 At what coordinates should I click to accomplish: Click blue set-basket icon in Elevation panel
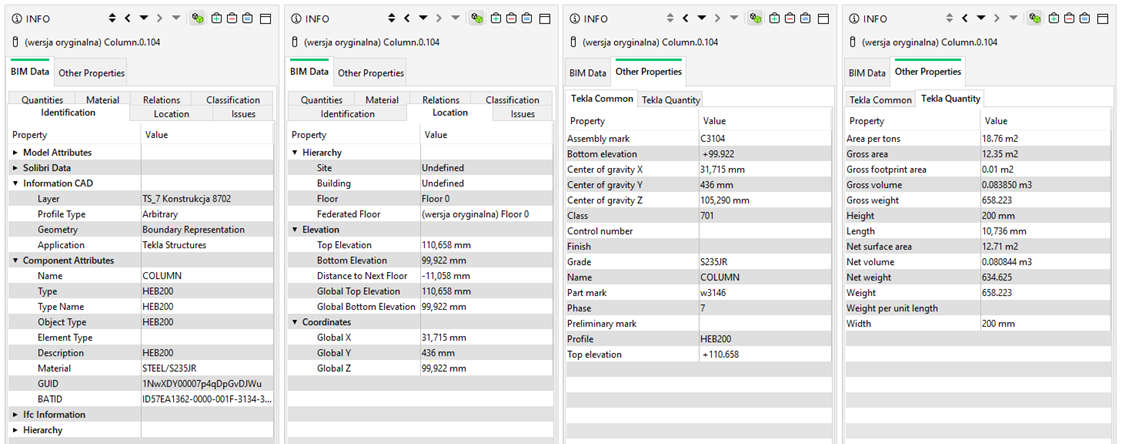[x=527, y=19]
